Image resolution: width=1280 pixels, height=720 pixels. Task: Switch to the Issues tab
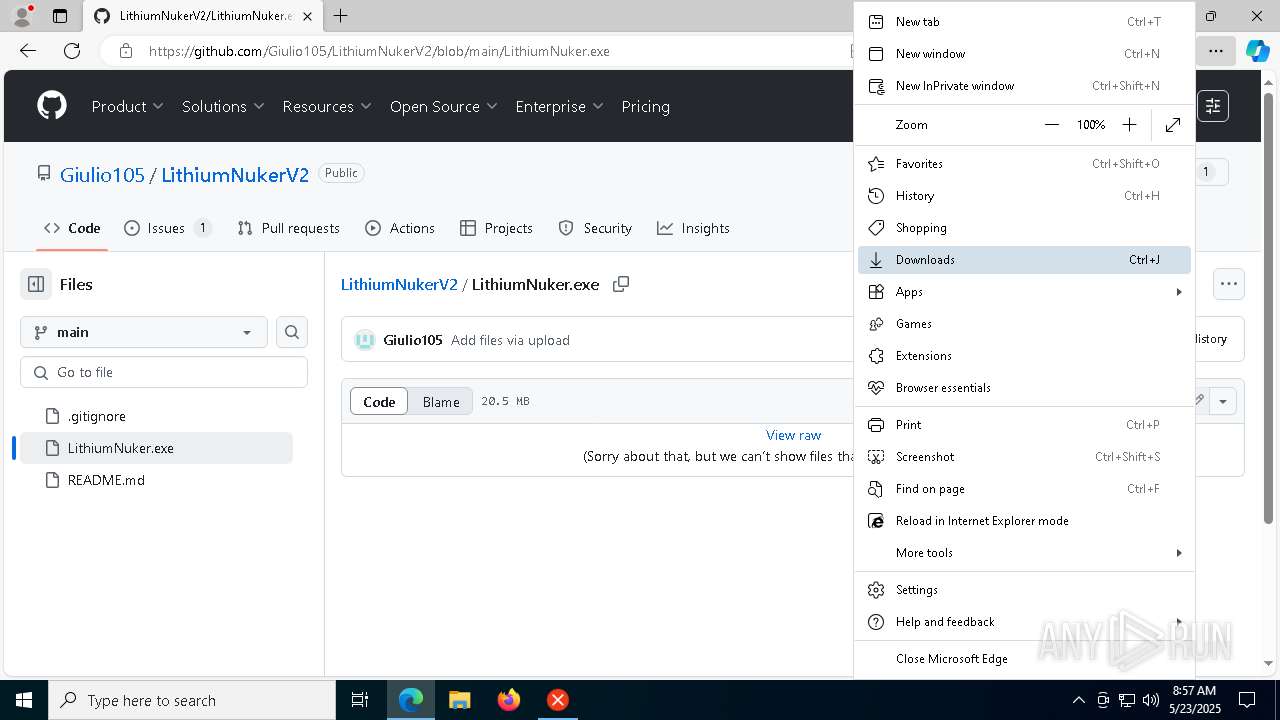[168, 228]
